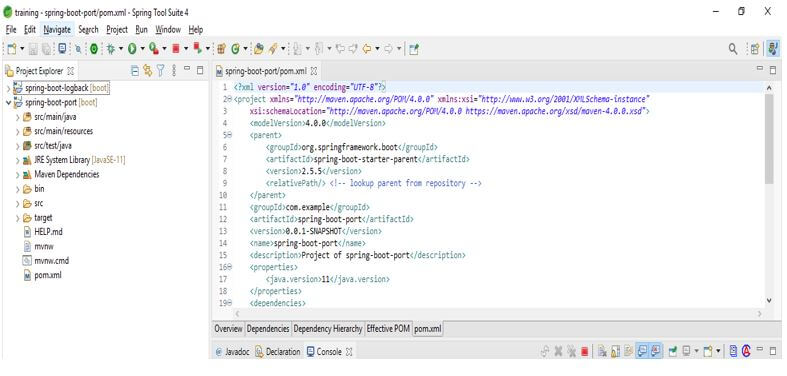Open the Boot Dashboard power icon
787x376 pixels.
(94, 49)
